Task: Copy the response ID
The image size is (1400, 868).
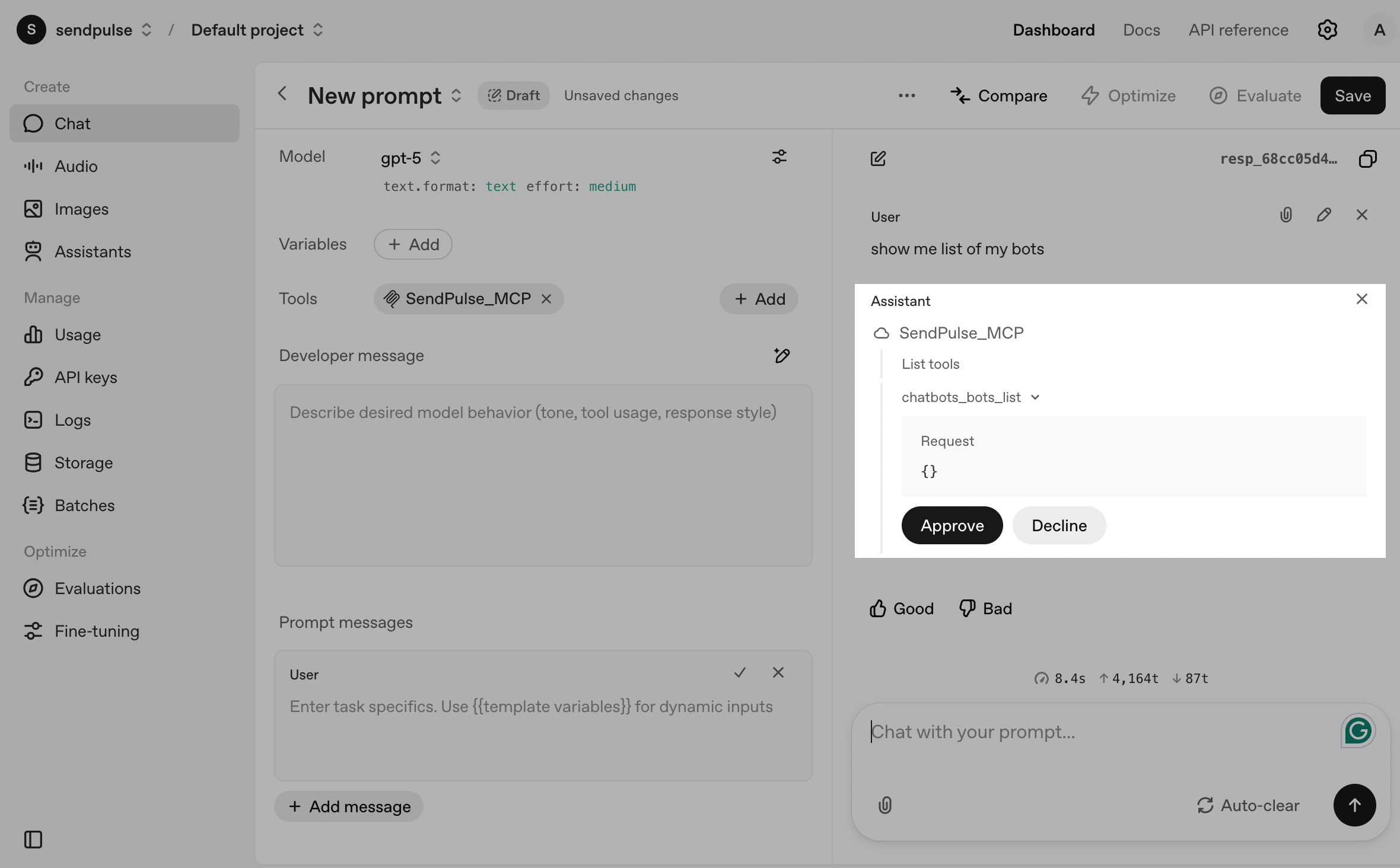Action: click(1367, 159)
